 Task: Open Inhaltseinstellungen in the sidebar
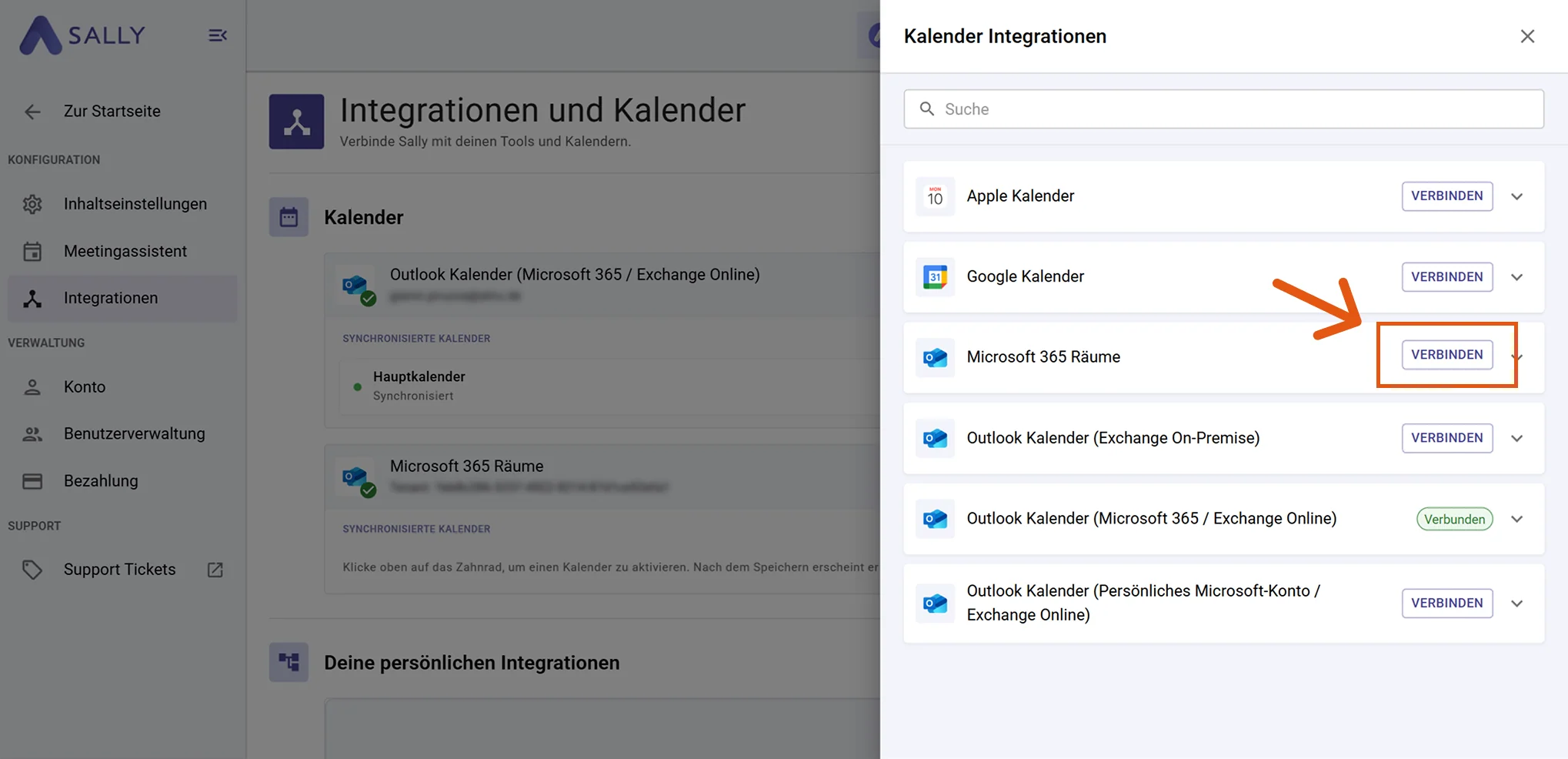(122, 204)
